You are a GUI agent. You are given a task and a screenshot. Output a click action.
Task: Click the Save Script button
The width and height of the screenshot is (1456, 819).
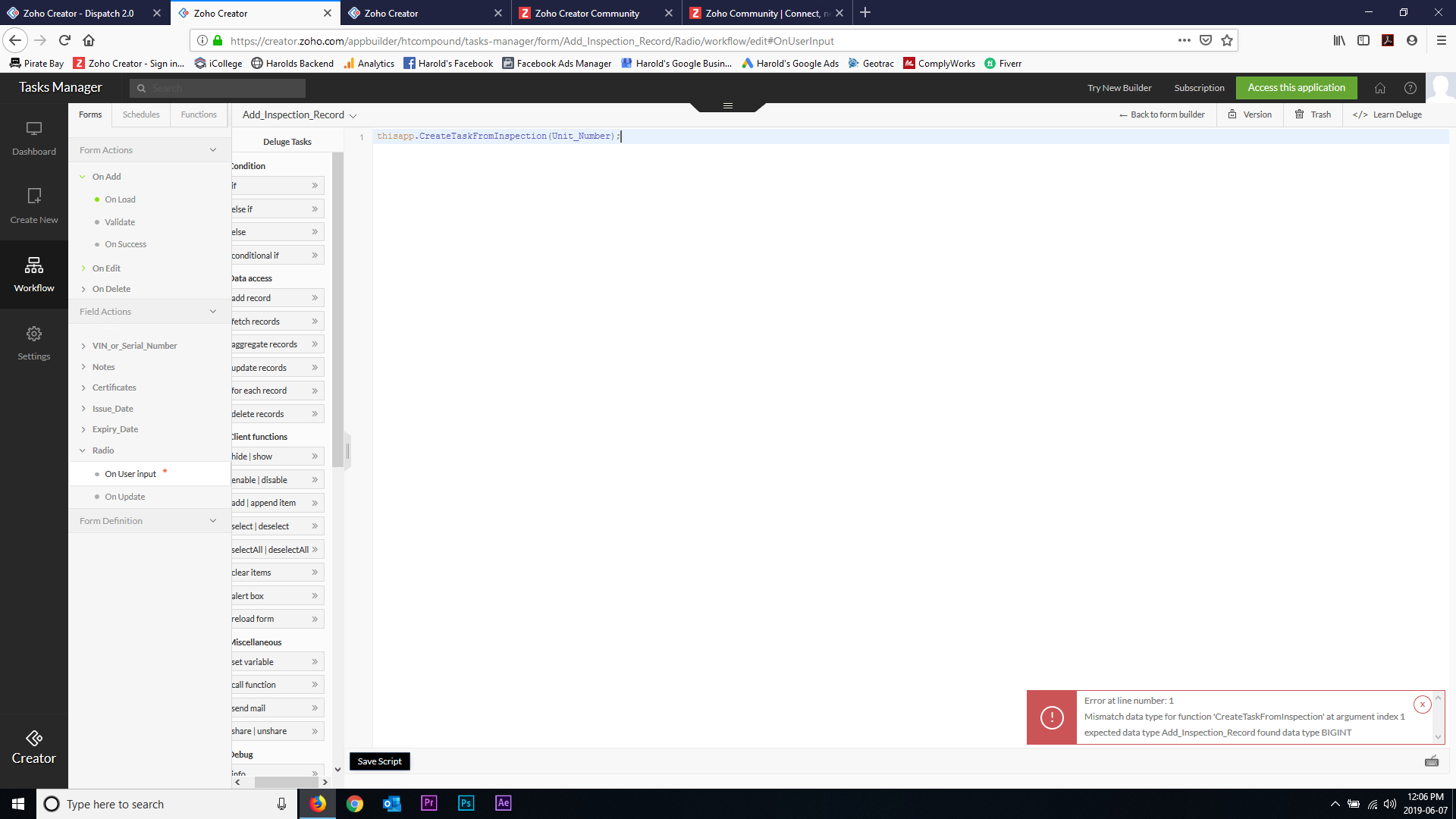pyautogui.click(x=379, y=761)
